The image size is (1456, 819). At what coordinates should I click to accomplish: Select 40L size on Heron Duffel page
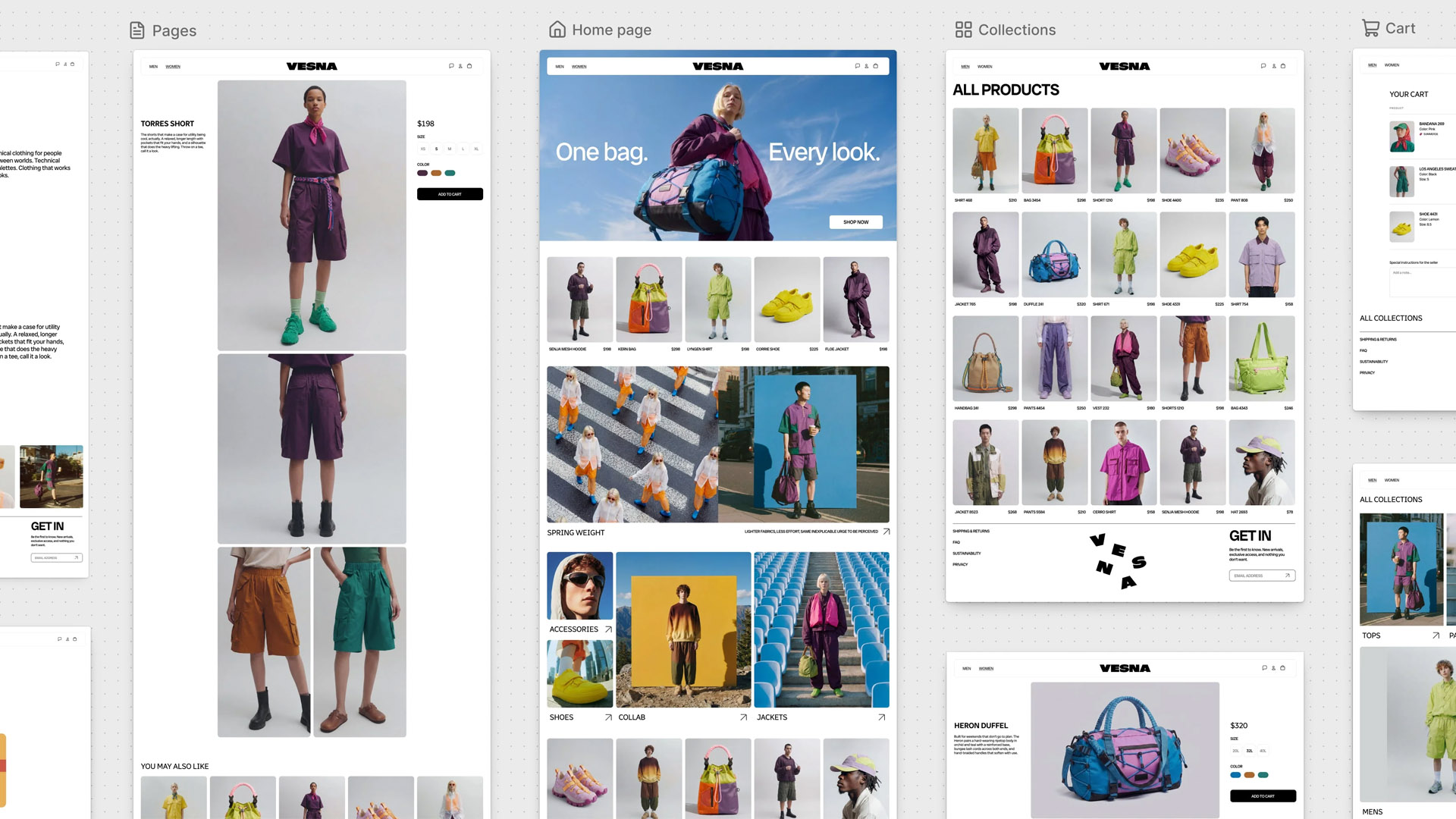[1263, 751]
